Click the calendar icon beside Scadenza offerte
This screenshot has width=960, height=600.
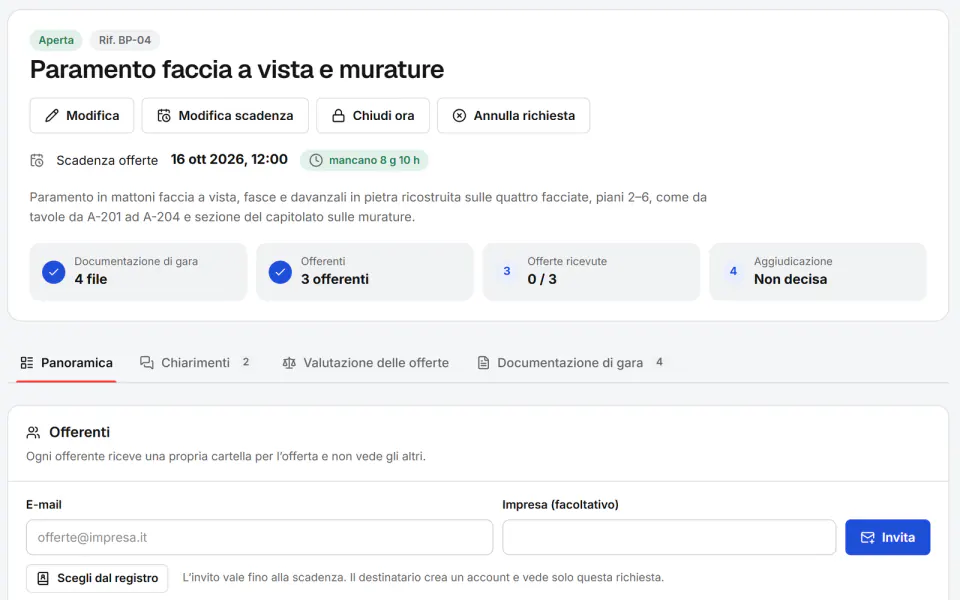pos(37,160)
